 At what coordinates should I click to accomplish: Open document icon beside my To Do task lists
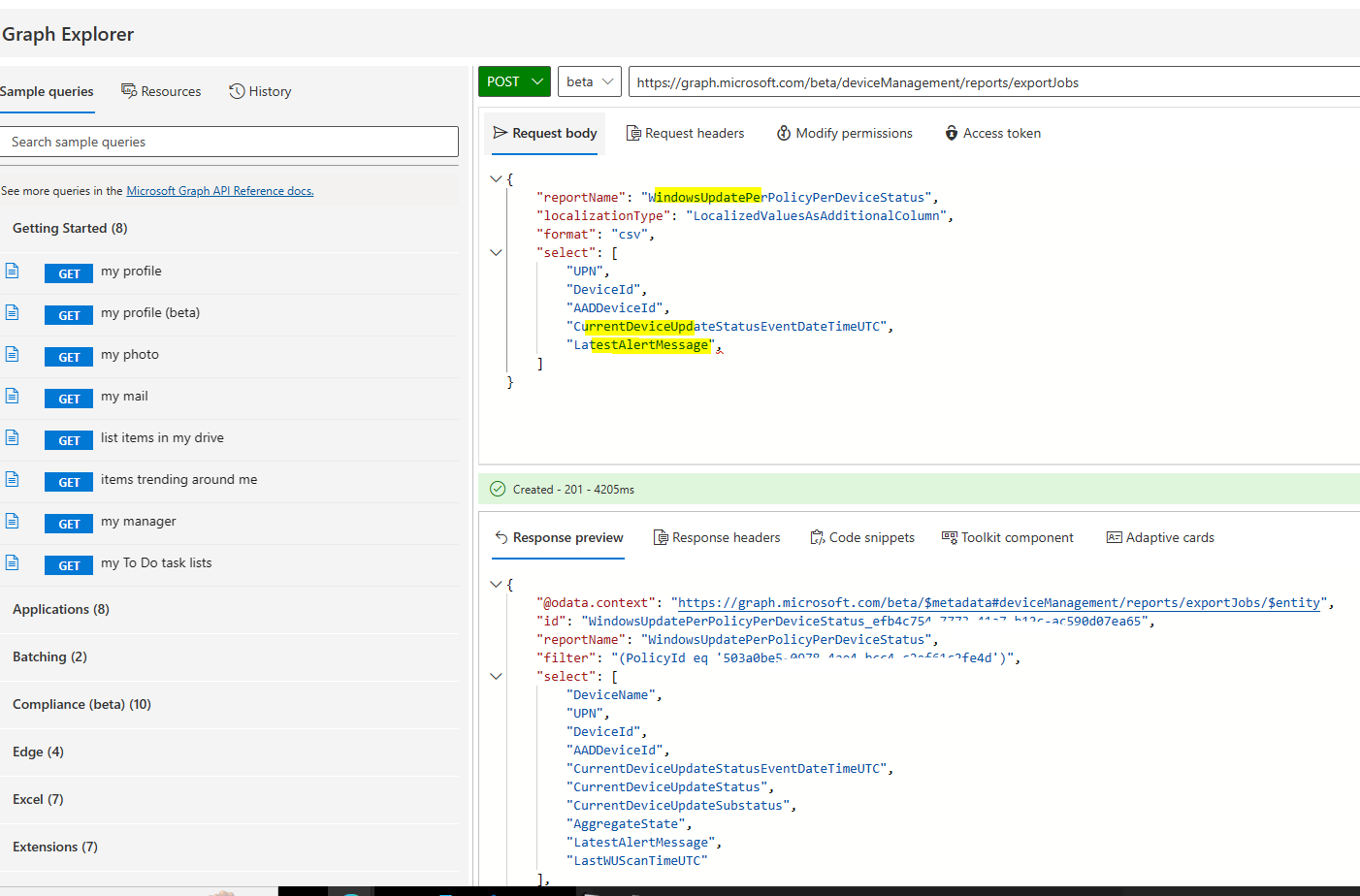(x=12, y=562)
